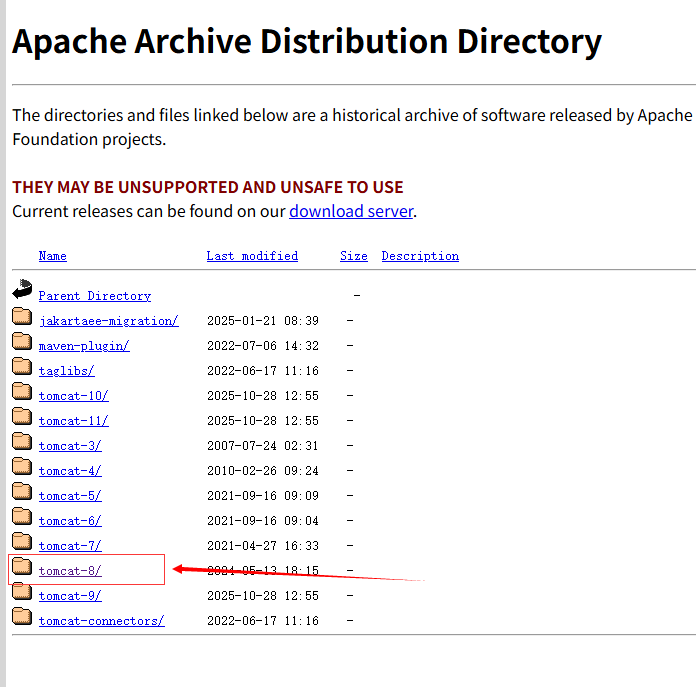Open the tomcat-6/ directory link
The image size is (696, 687).
pyautogui.click(x=70, y=521)
